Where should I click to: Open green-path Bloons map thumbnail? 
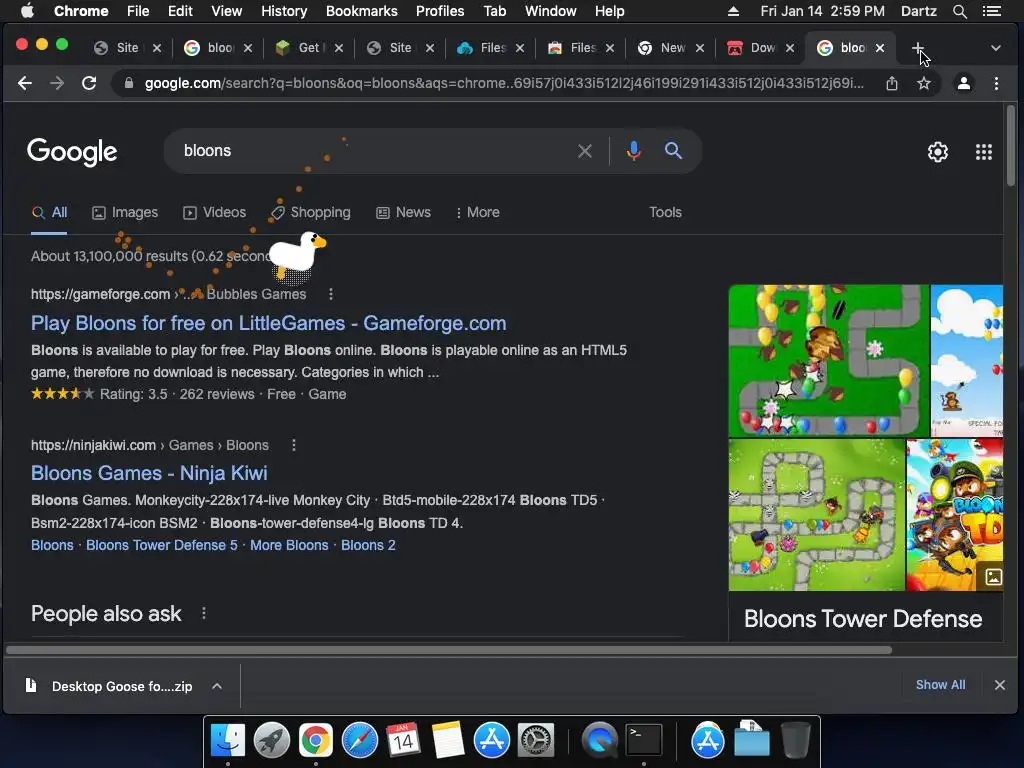tap(828, 360)
